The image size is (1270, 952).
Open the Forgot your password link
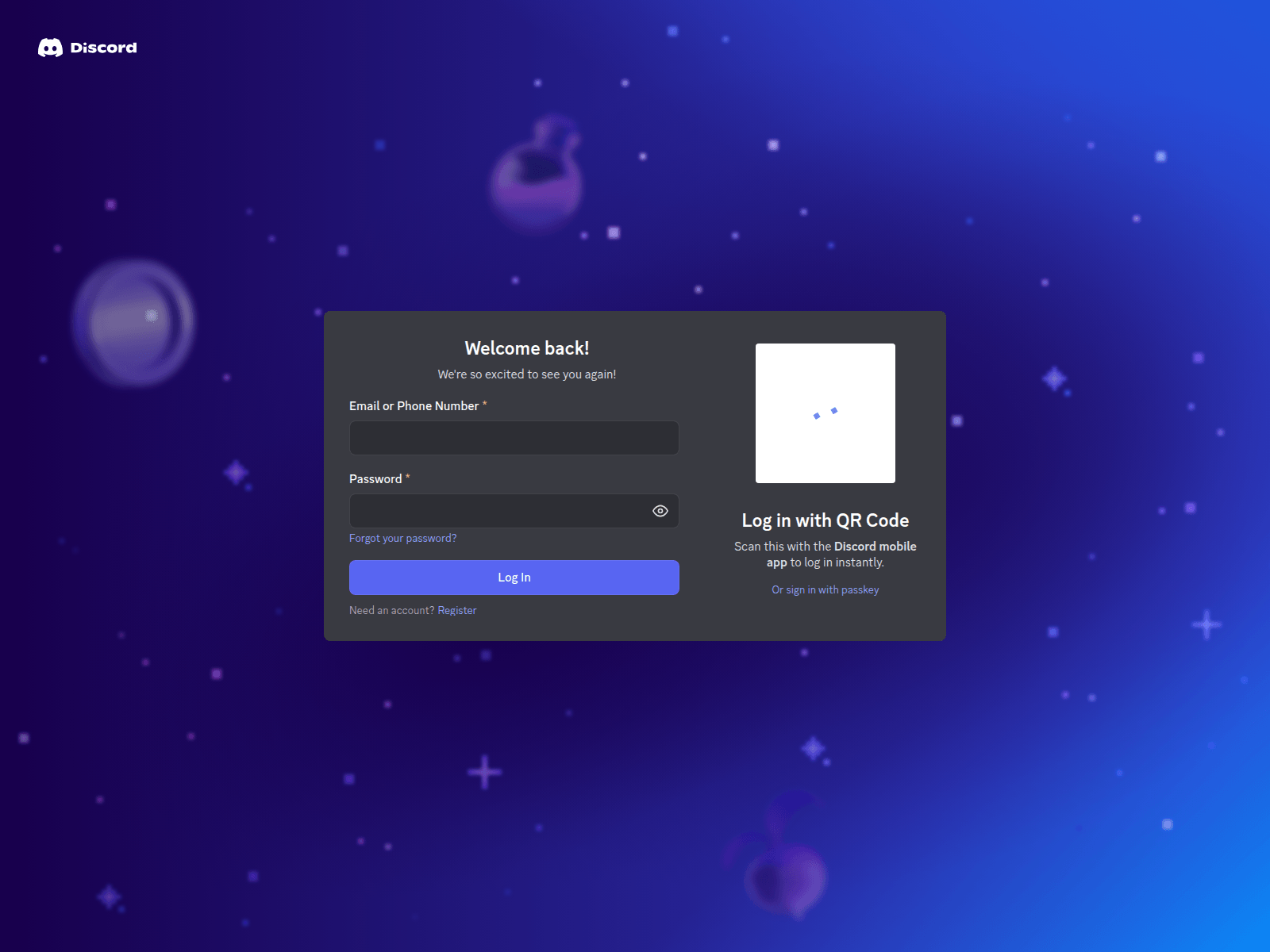click(402, 538)
